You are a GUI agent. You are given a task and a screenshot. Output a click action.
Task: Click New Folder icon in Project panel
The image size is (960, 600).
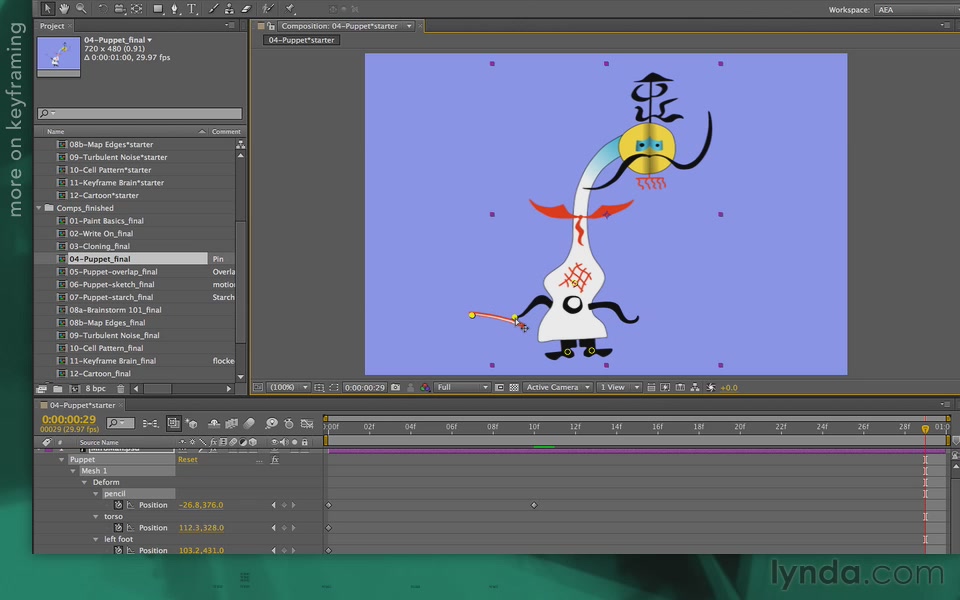58,388
